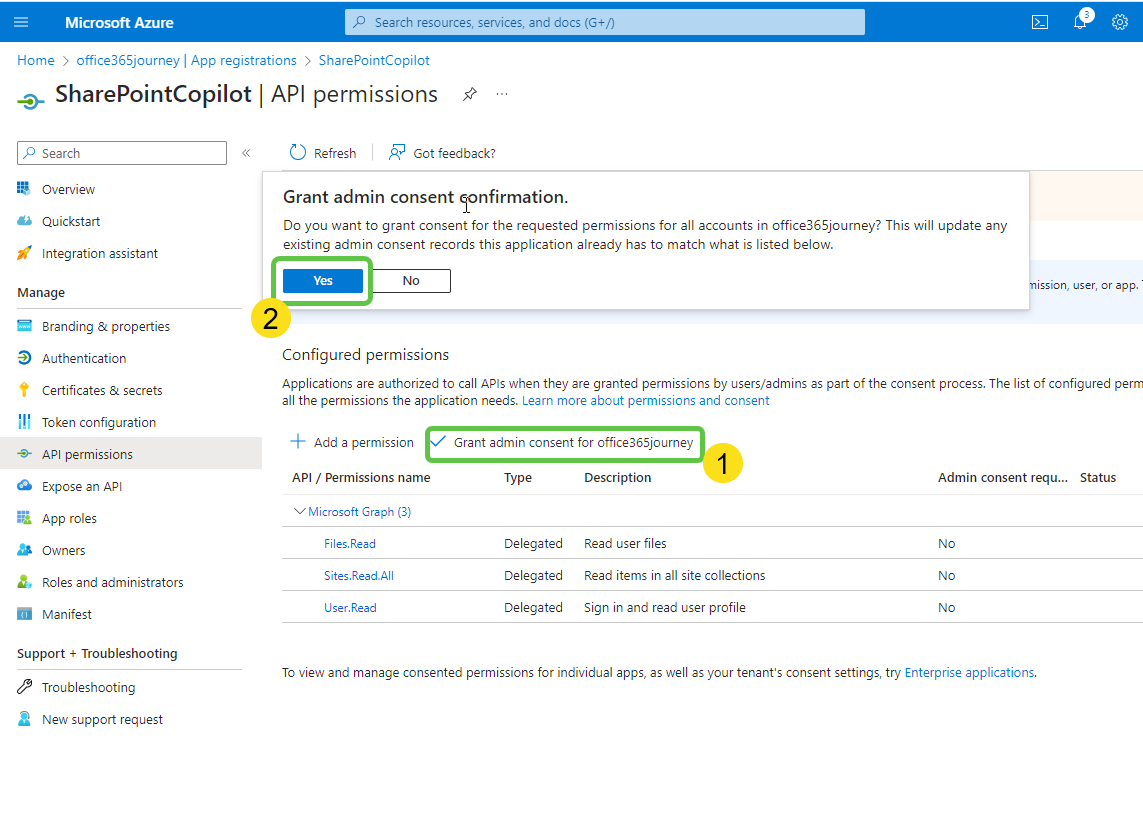Collapse the Microsoft Graph permissions group
1143x827 pixels.
(299, 511)
